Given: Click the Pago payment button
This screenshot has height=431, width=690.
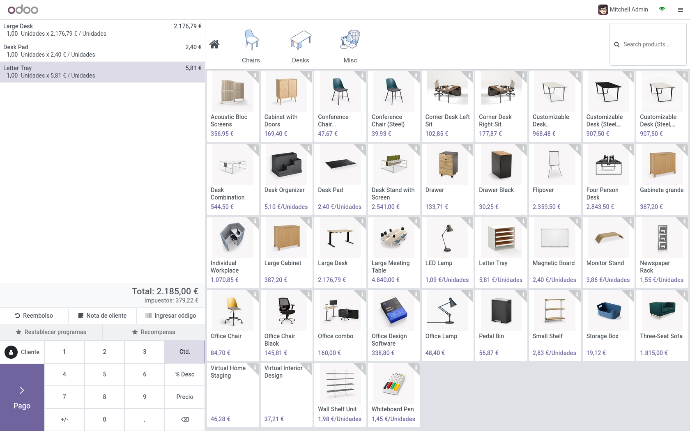Looking at the screenshot, I should (22, 397).
